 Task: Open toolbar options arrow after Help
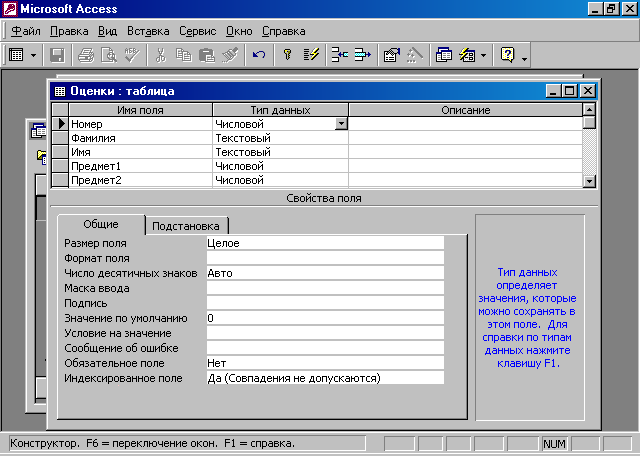pyautogui.click(x=525, y=59)
